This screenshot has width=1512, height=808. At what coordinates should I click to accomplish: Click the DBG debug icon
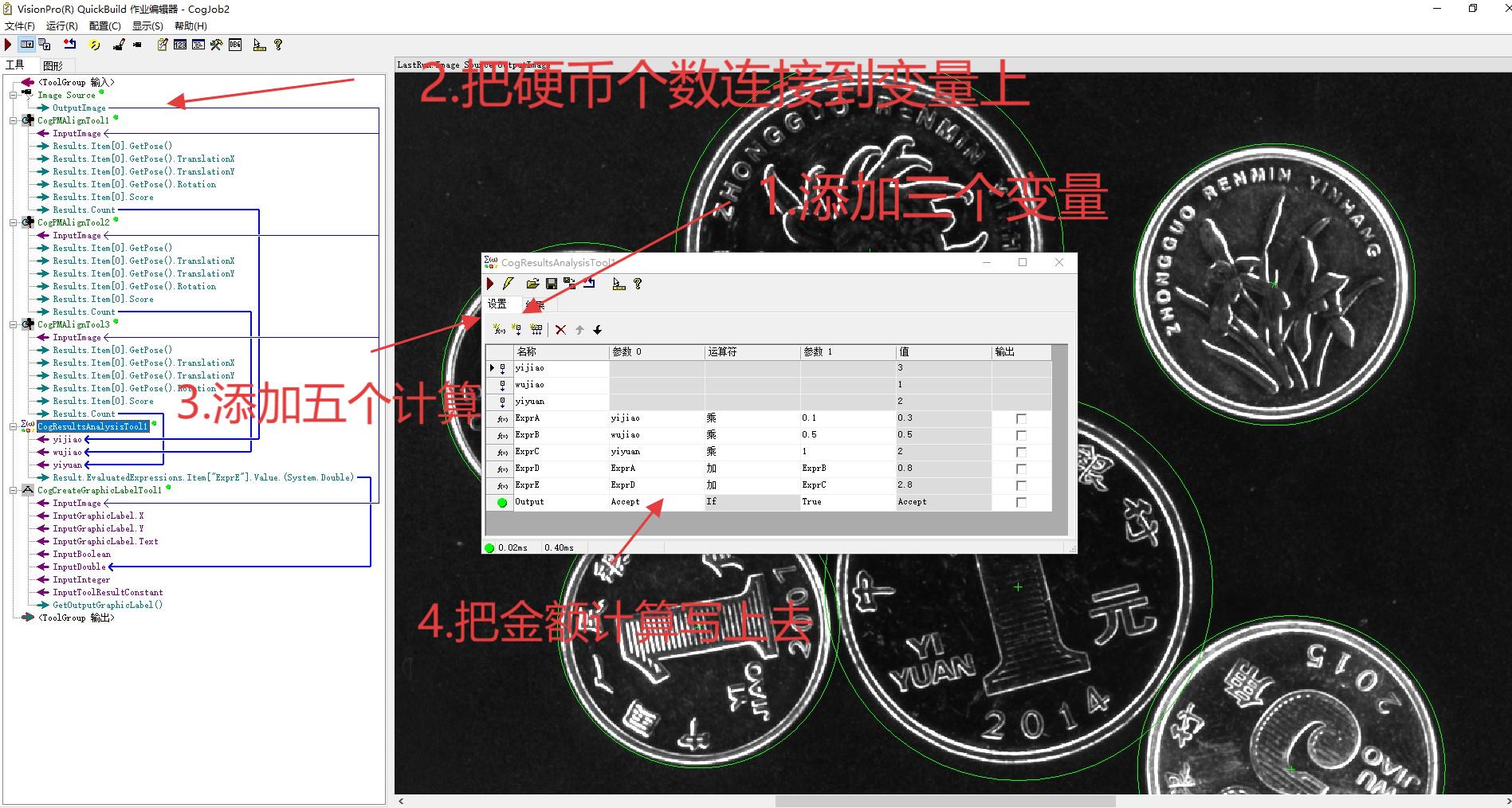[235, 45]
